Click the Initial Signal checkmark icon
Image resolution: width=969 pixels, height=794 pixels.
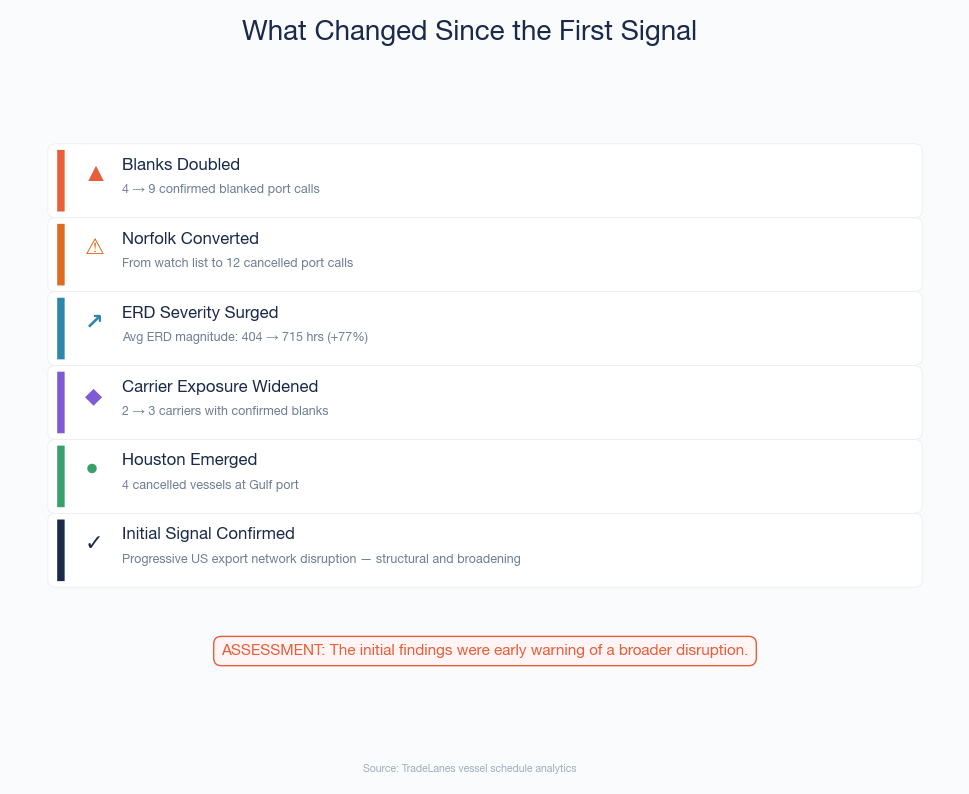coord(94,542)
